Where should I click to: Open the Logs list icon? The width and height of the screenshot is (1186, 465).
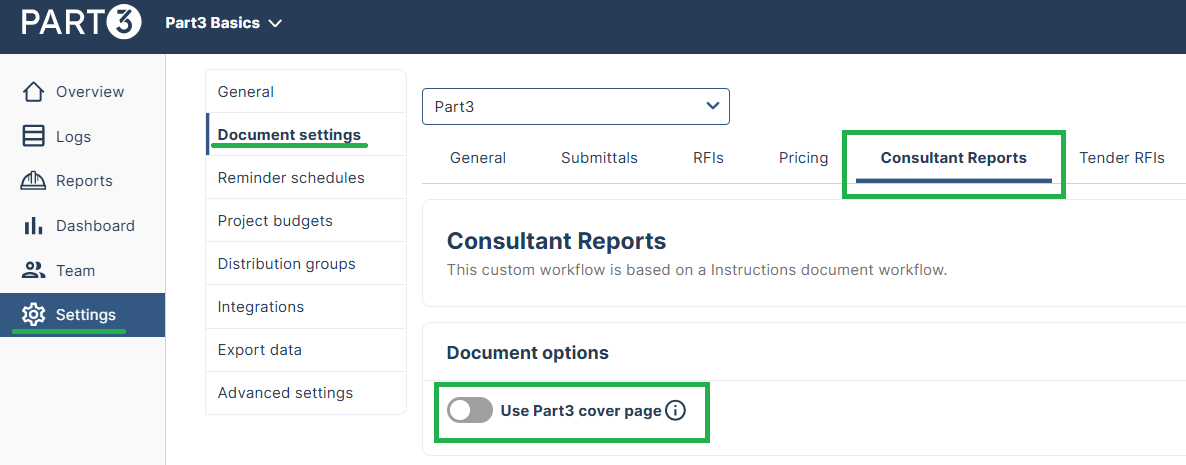[x=33, y=137]
